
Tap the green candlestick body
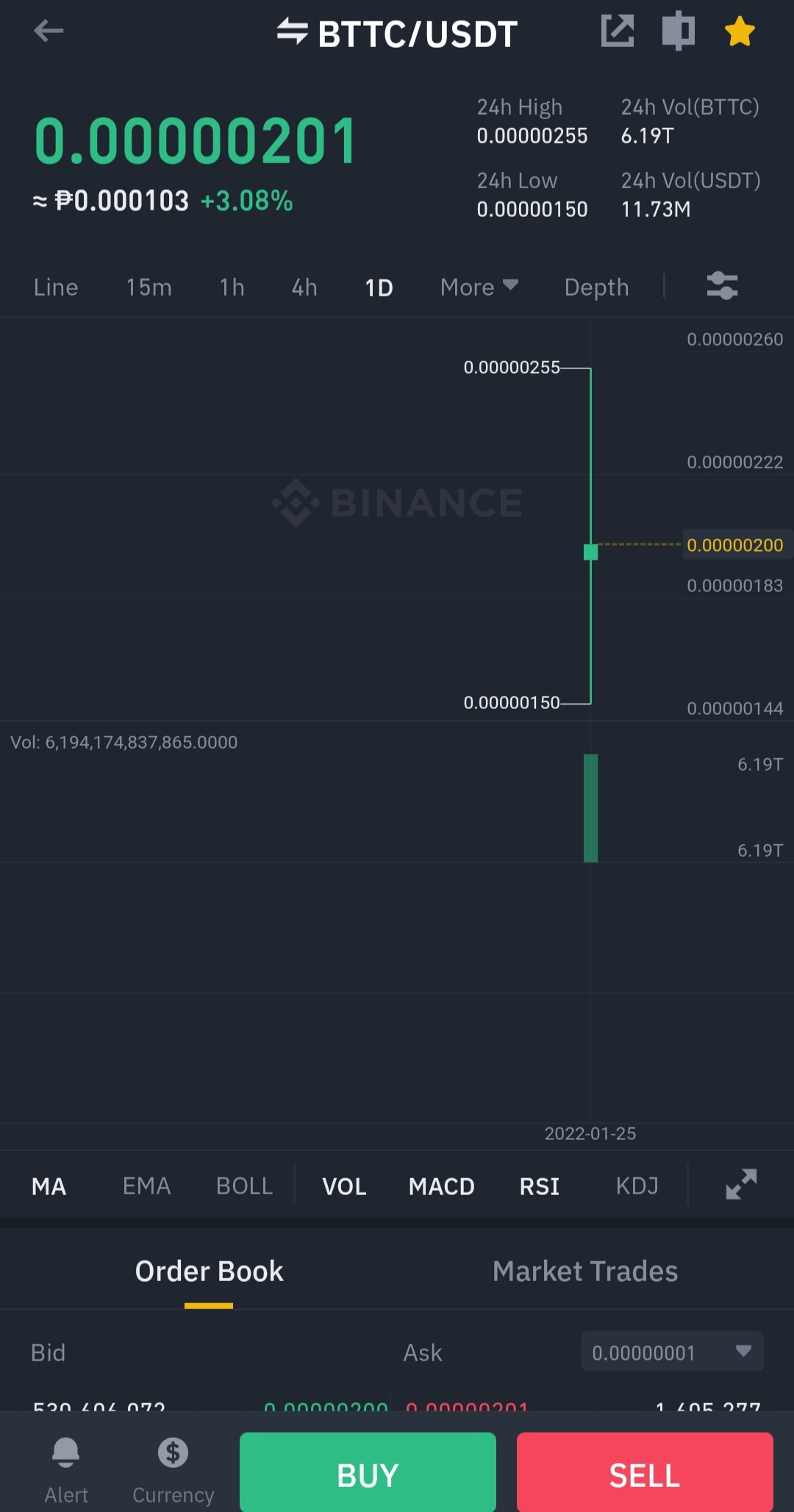[590, 552]
